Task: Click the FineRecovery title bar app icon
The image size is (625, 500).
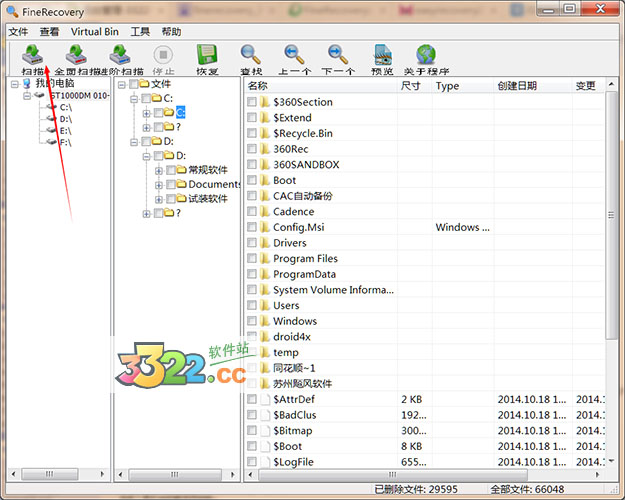Action: [x=13, y=12]
